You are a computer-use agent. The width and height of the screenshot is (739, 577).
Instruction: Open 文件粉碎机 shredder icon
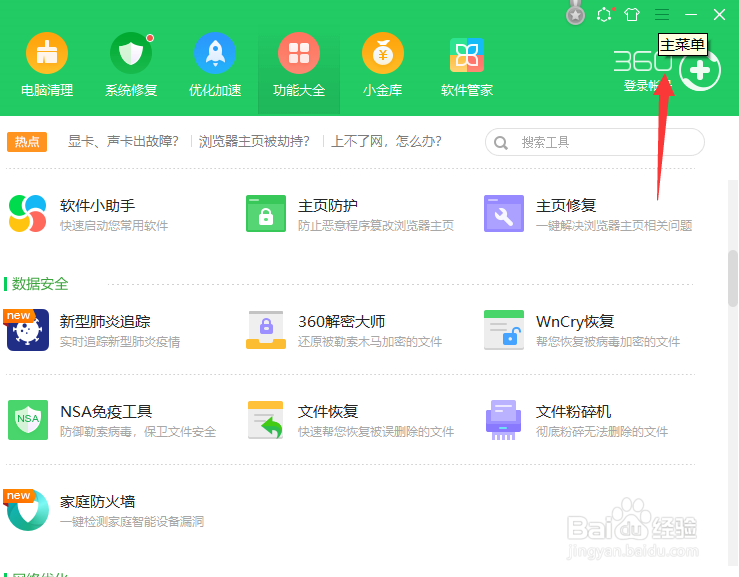[x=503, y=420]
